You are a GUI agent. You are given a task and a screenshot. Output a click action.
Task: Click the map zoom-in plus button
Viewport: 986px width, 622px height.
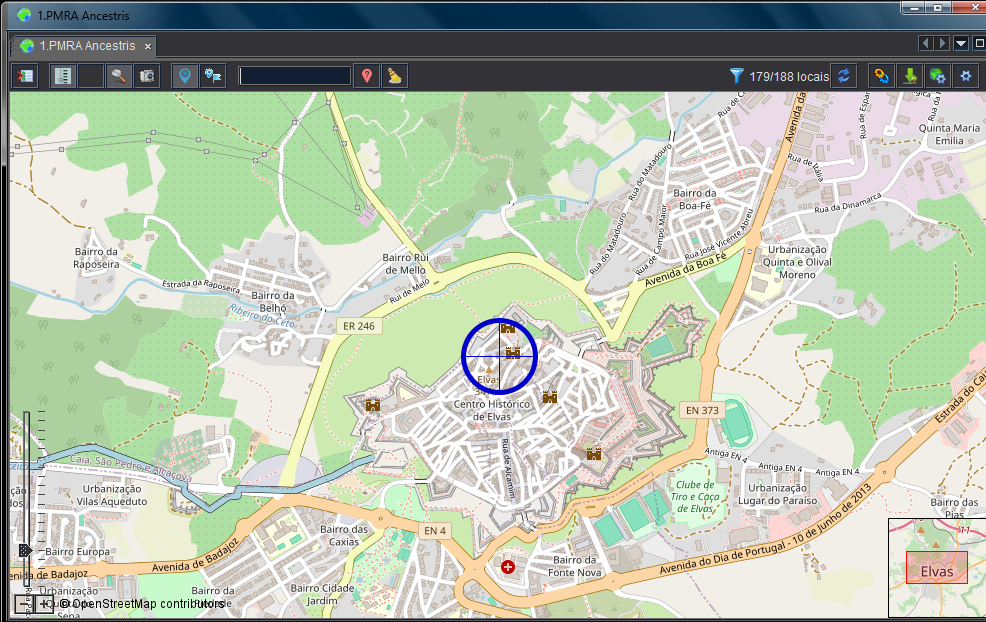click(45, 603)
